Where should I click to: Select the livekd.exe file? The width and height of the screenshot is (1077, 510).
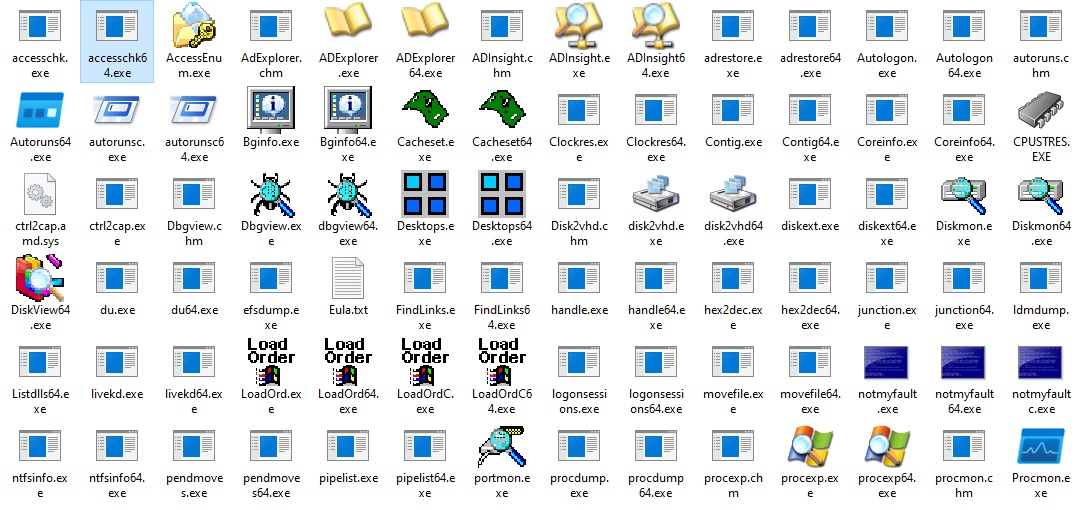(x=117, y=372)
